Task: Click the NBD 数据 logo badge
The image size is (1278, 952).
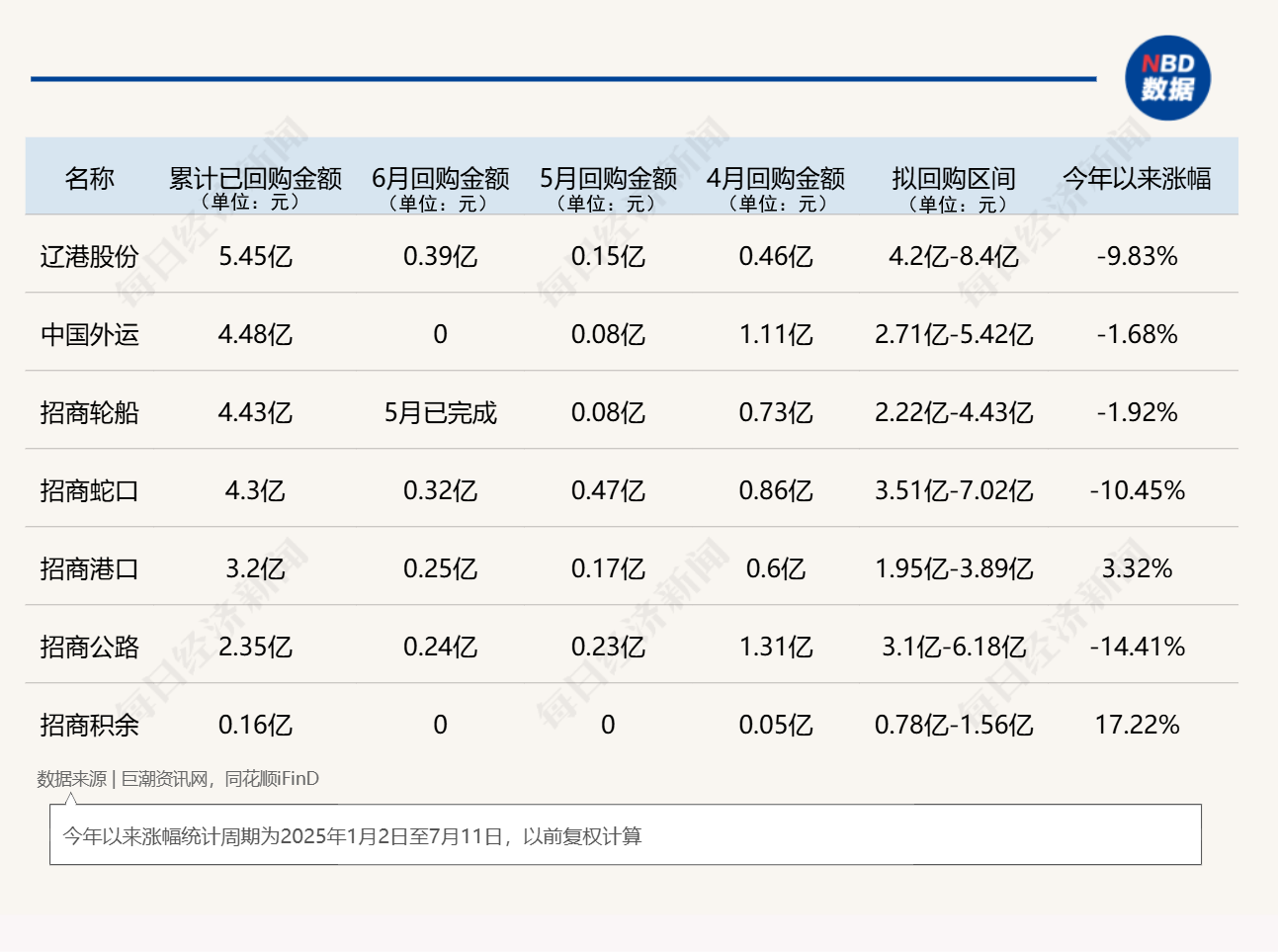Action: click(1167, 78)
